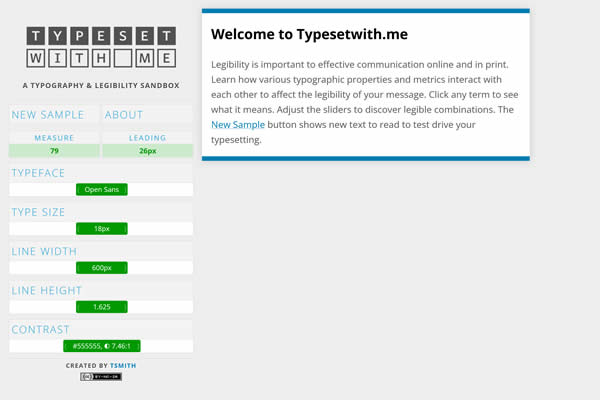Click the Leading term label
600x400 pixels.
coord(147,138)
